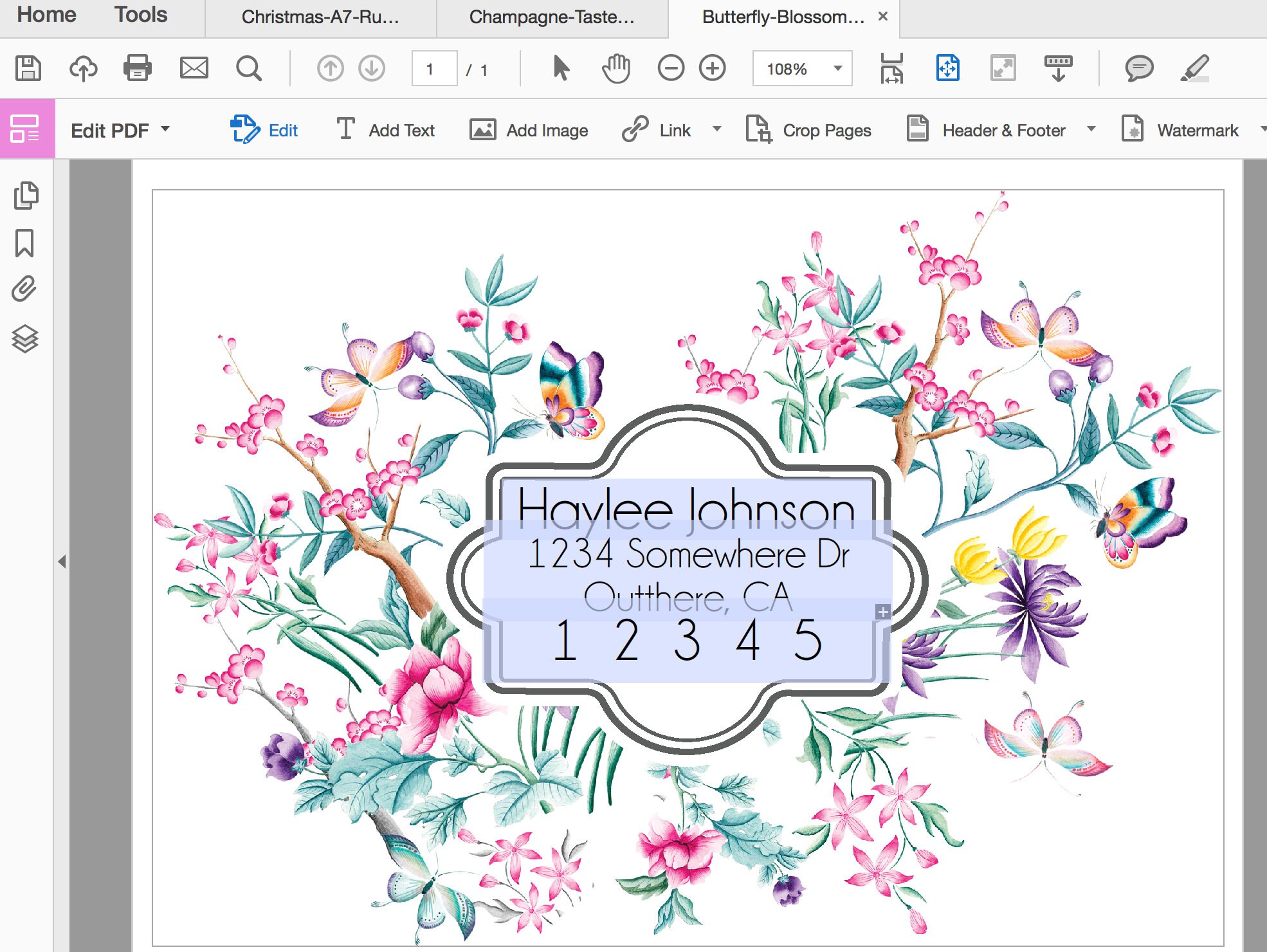Print the Butterfly-Blossom document
The image size is (1267, 952).
click(138, 68)
